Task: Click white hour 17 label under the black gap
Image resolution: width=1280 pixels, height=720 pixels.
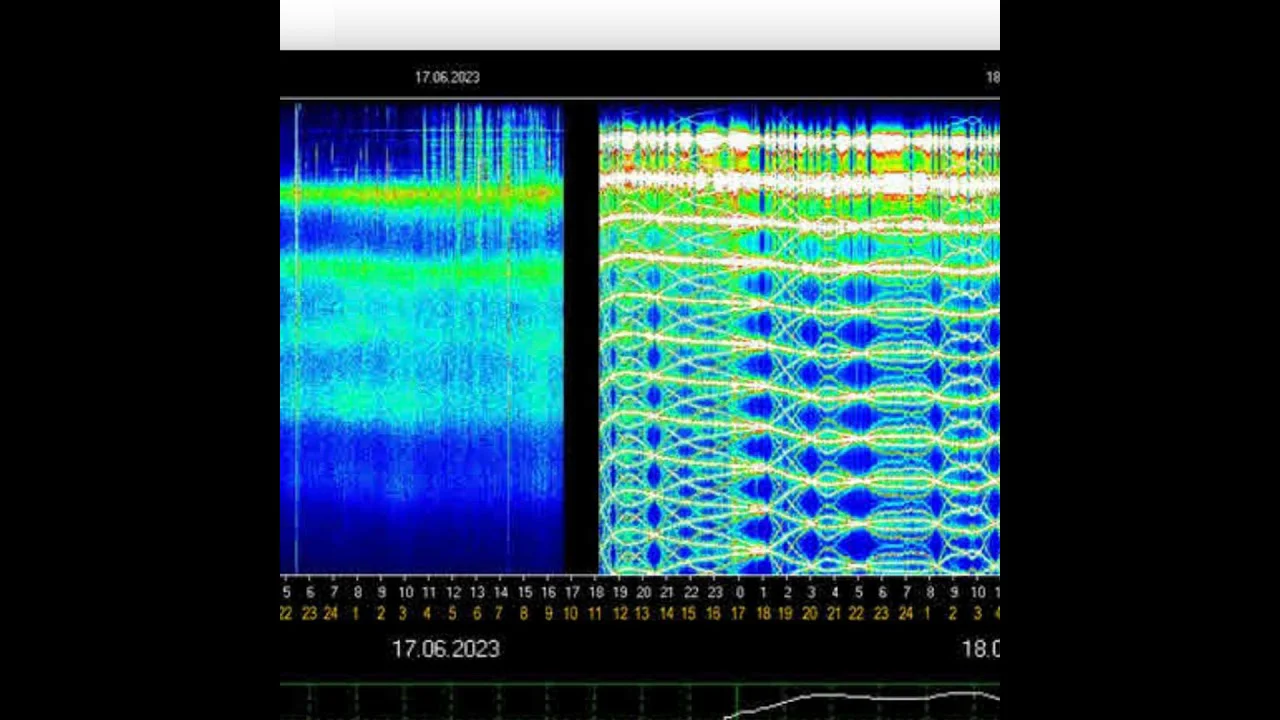Action: (x=572, y=593)
